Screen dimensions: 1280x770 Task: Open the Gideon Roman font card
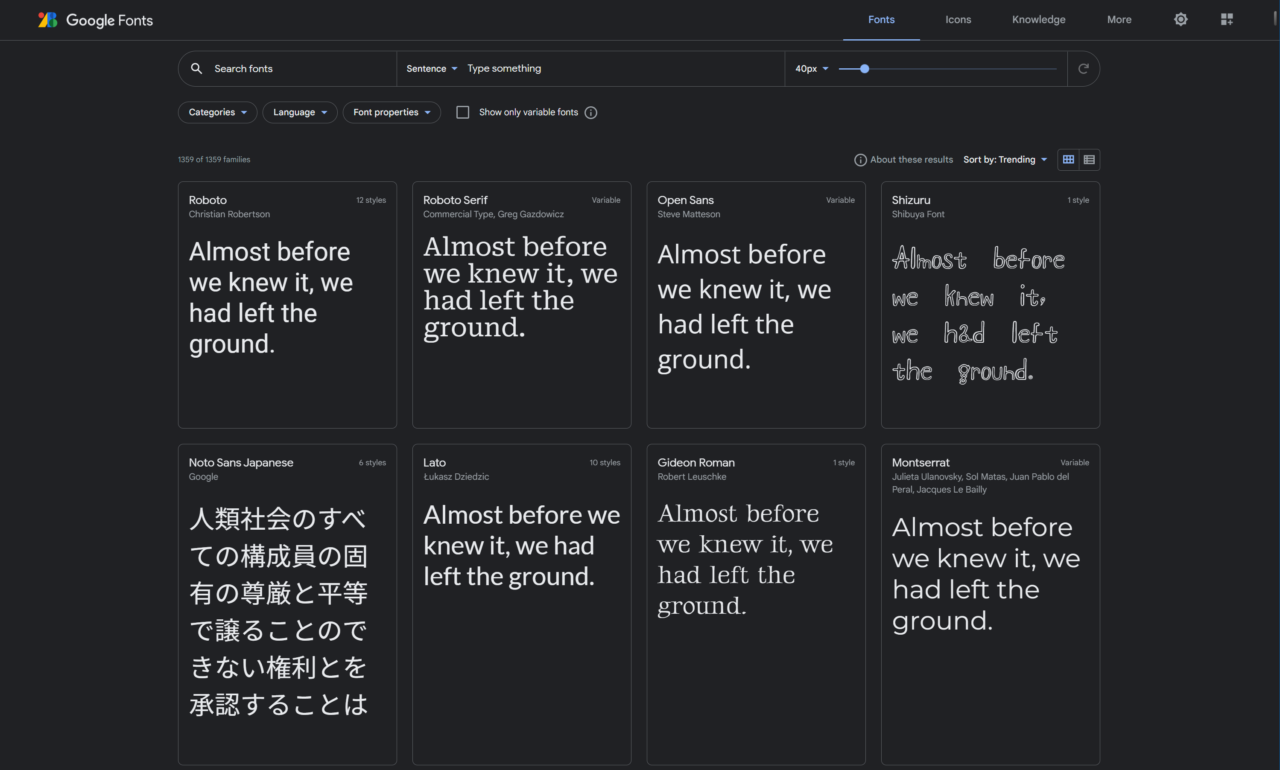756,605
